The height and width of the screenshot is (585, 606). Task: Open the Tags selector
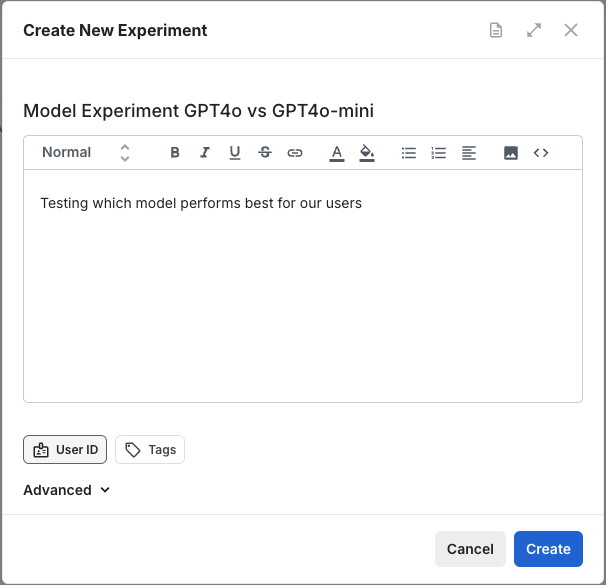pyautogui.click(x=150, y=449)
